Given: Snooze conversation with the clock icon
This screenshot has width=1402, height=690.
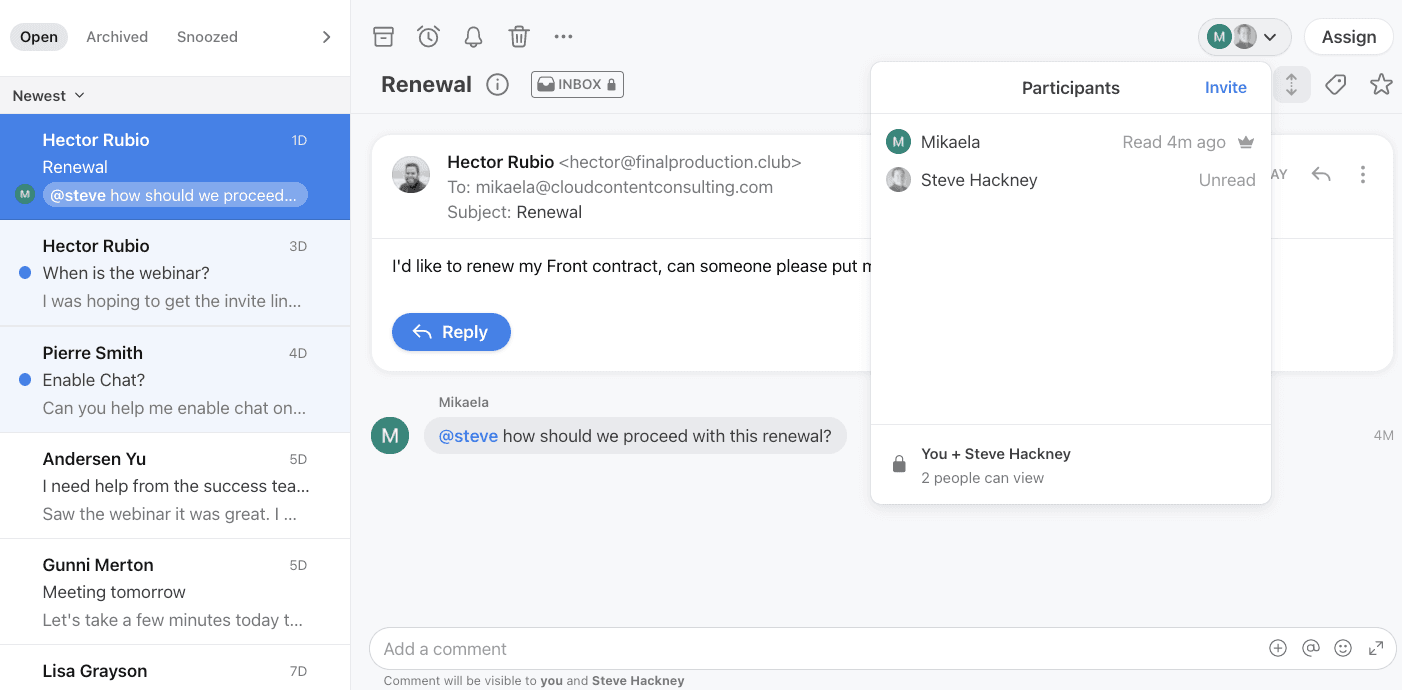Looking at the screenshot, I should click(x=428, y=37).
